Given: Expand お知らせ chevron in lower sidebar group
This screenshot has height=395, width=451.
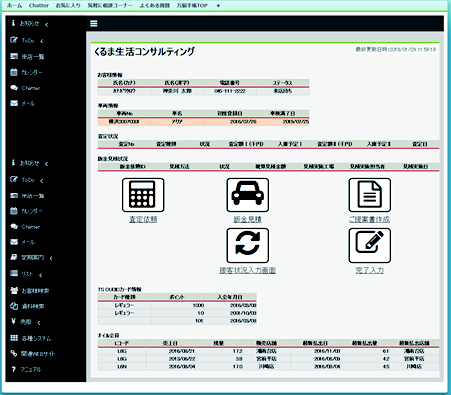Looking at the screenshot, I should pyautogui.click(x=46, y=164).
